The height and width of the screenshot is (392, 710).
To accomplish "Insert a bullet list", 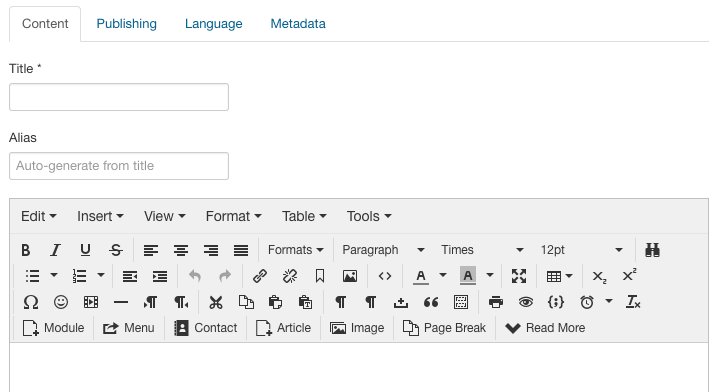I will click(x=33, y=276).
